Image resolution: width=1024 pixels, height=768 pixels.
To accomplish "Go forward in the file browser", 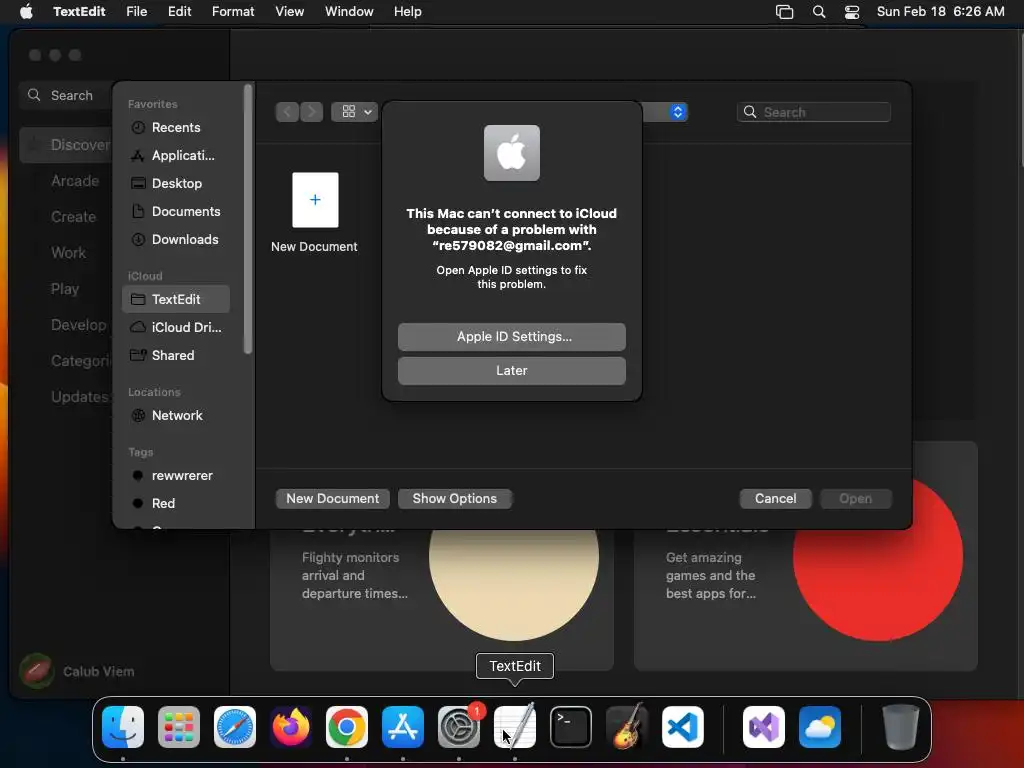I will pos(312,112).
